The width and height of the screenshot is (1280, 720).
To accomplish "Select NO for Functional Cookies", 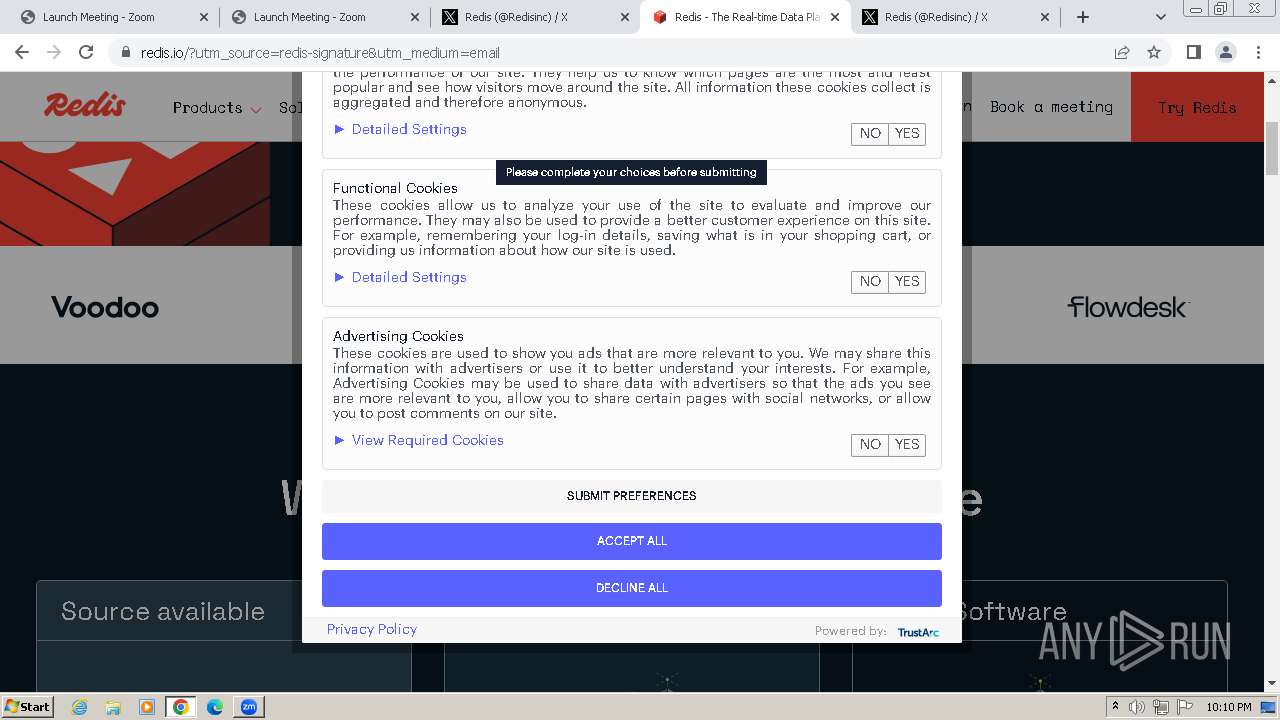I will tap(870, 282).
